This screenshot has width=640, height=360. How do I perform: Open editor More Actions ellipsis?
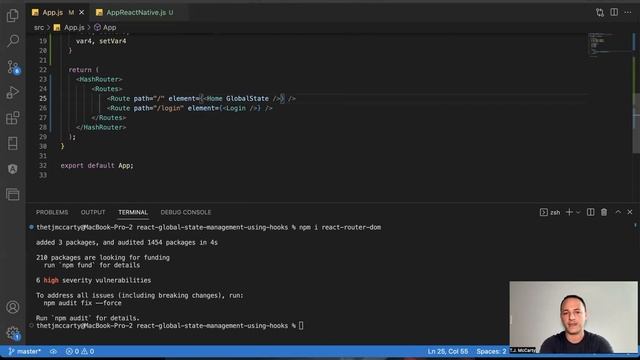[x=628, y=12]
